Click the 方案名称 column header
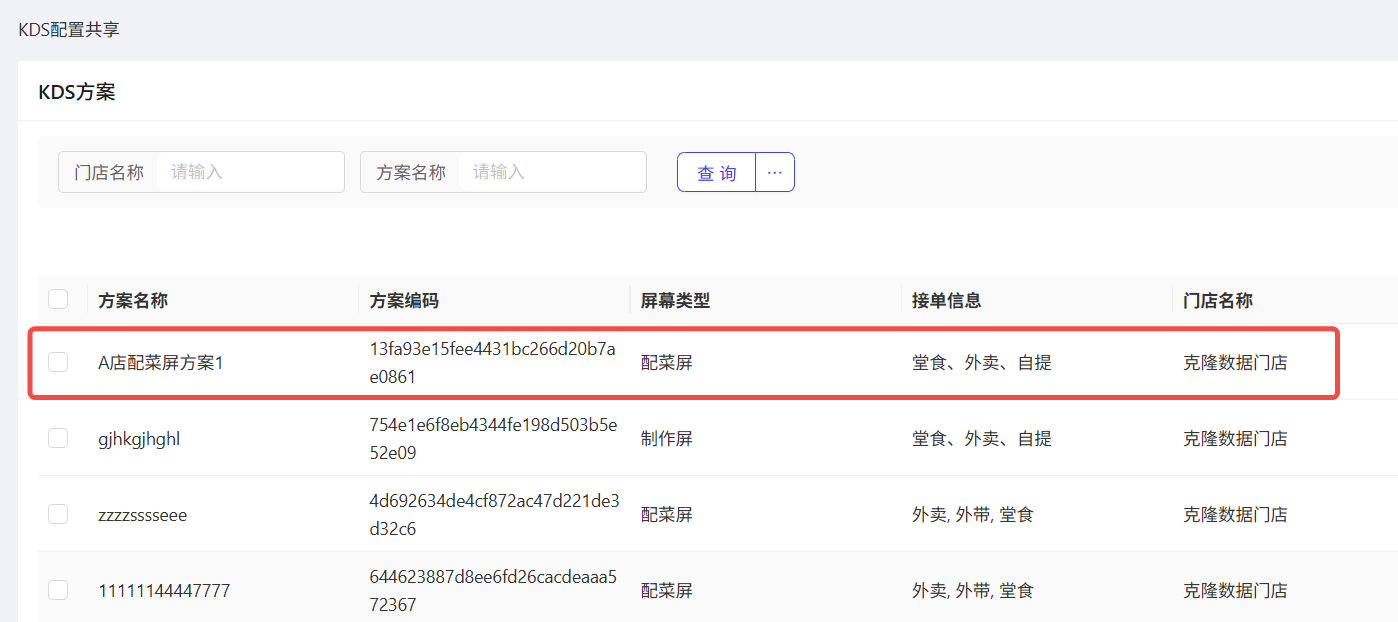 pos(133,300)
